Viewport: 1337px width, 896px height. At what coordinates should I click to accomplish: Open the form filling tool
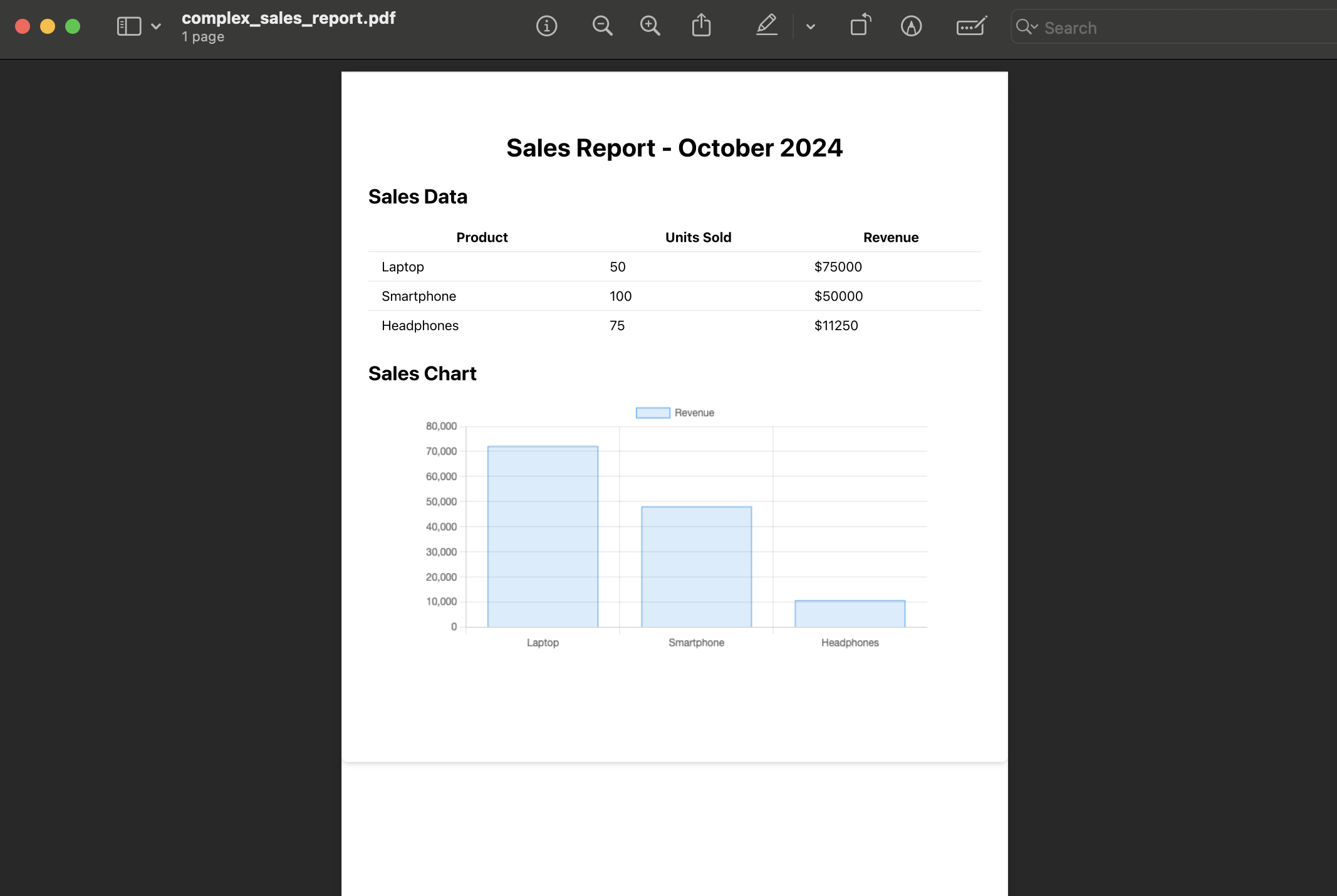(x=971, y=26)
